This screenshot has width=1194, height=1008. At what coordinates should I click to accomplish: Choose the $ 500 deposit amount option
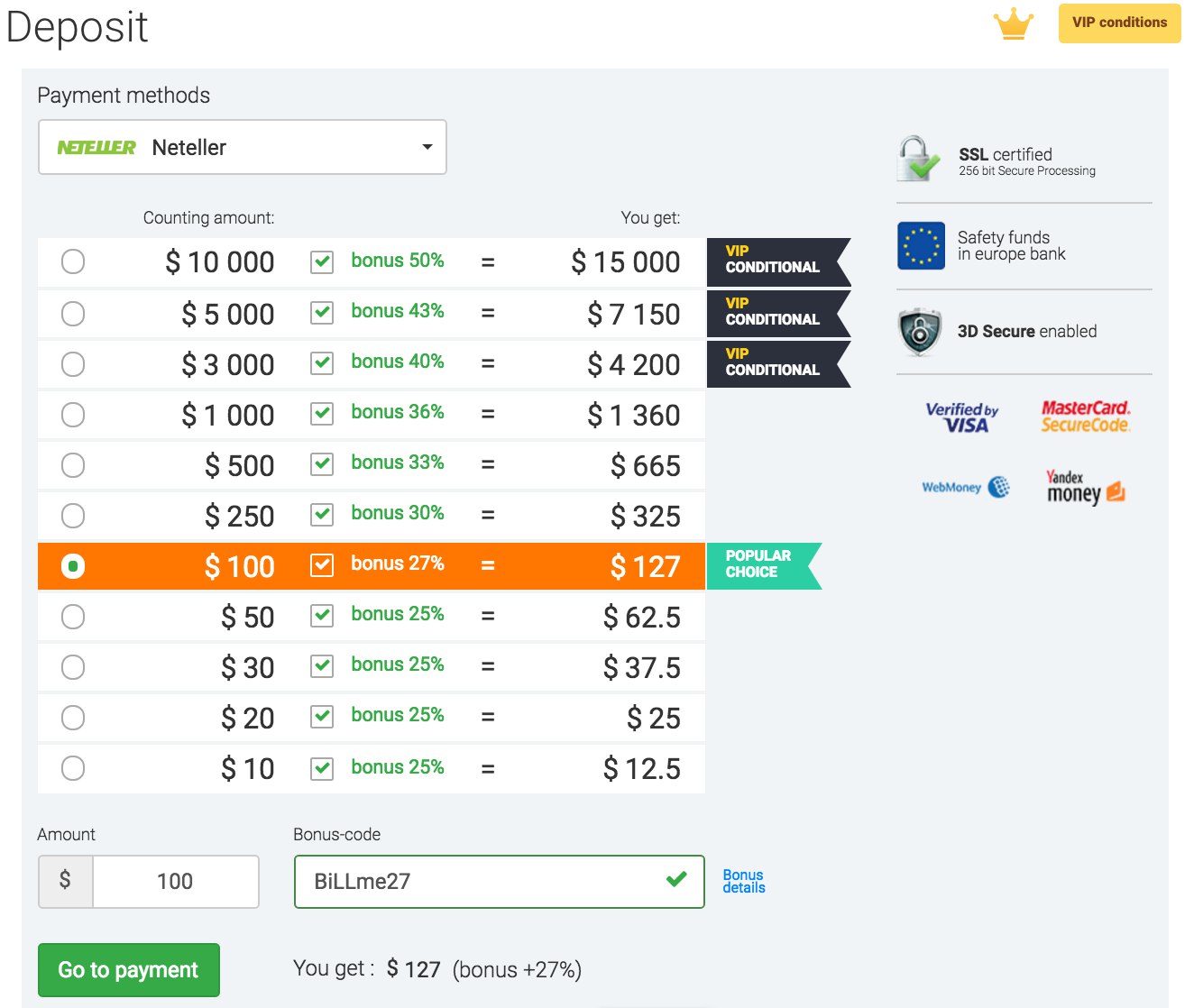tap(73, 465)
